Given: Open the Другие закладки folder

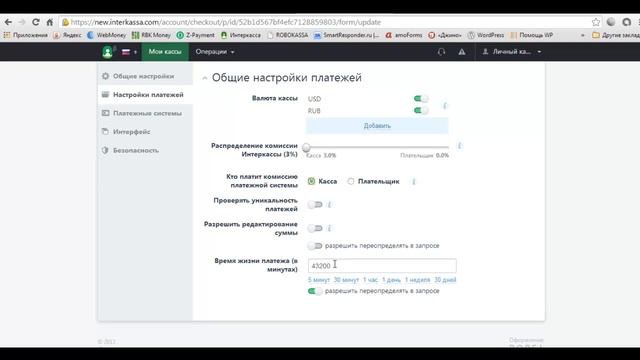Looking at the screenshot, I should [616, 36].
